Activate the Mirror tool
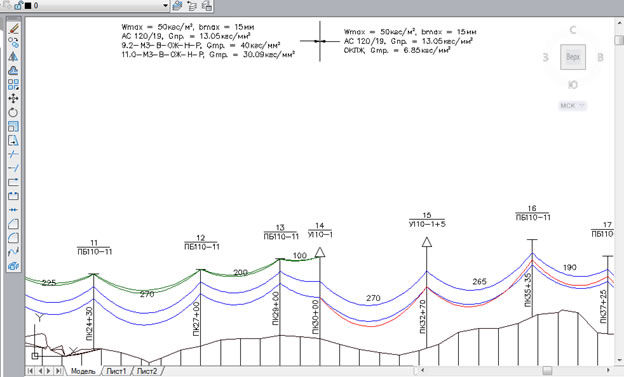Viewport: 624px width, 377px height. [x=13, y=57]
